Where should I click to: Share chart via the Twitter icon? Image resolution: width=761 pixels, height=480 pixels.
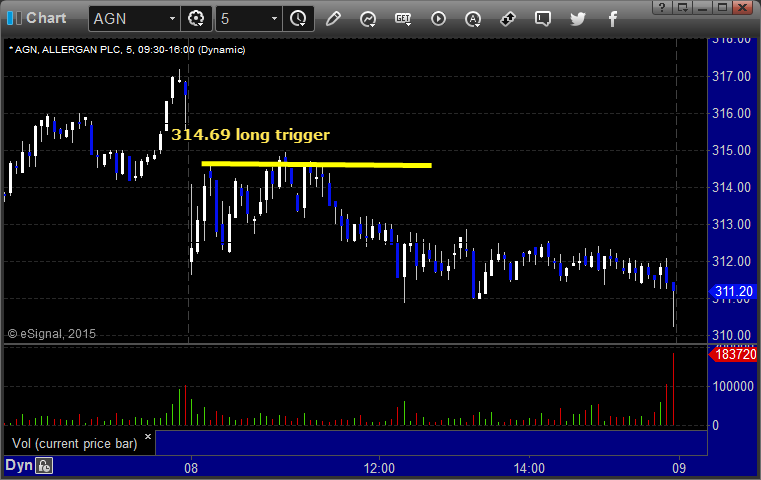578,19
